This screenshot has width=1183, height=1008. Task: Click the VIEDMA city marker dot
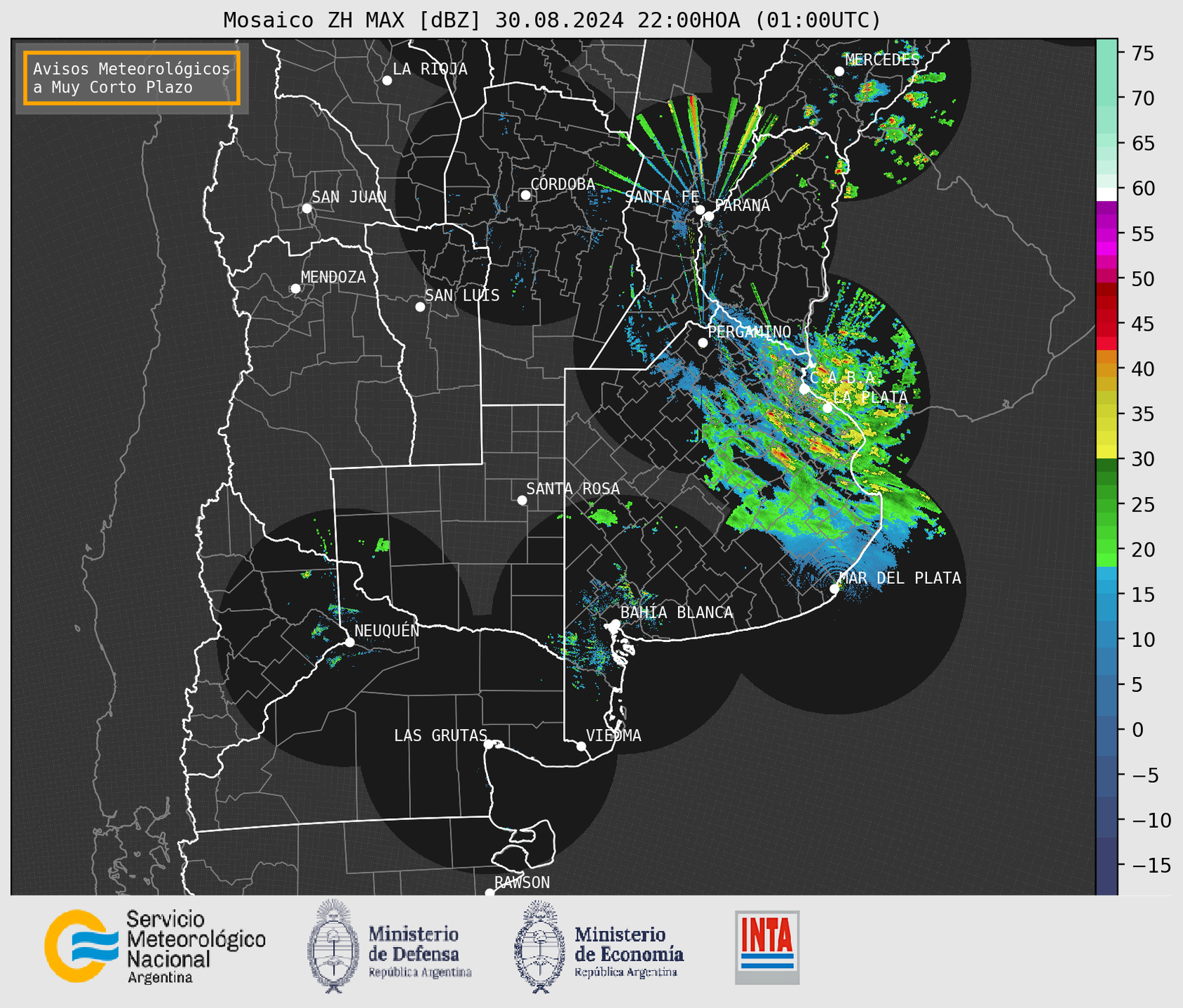click(x=581, y=746)
